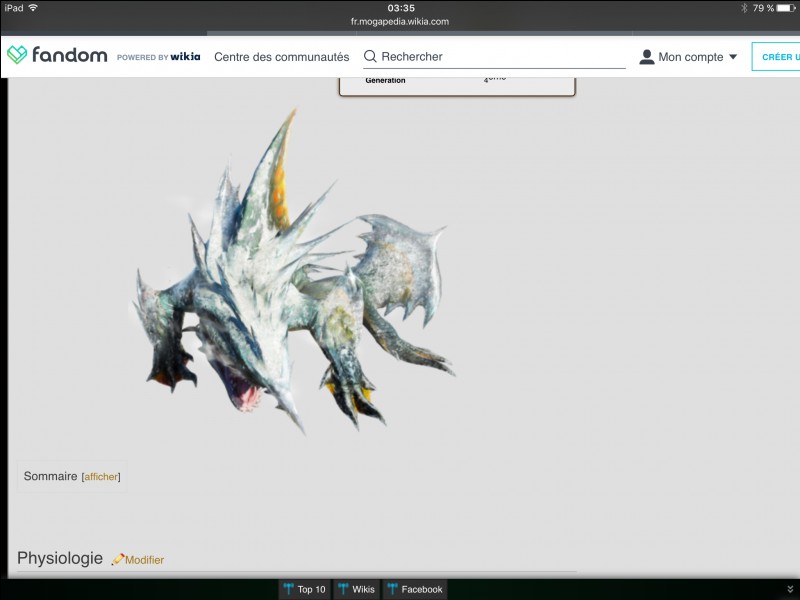Click the 03:35 clock in status bar

(401, 8)
